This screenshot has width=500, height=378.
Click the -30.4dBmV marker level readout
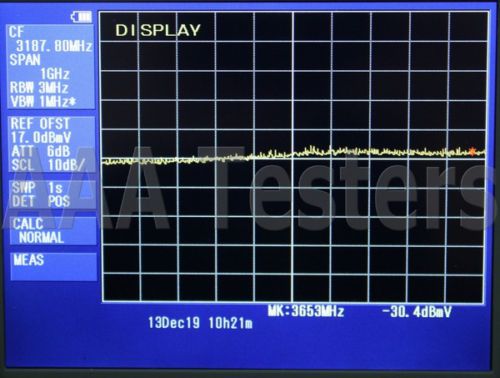click(416, 312)
